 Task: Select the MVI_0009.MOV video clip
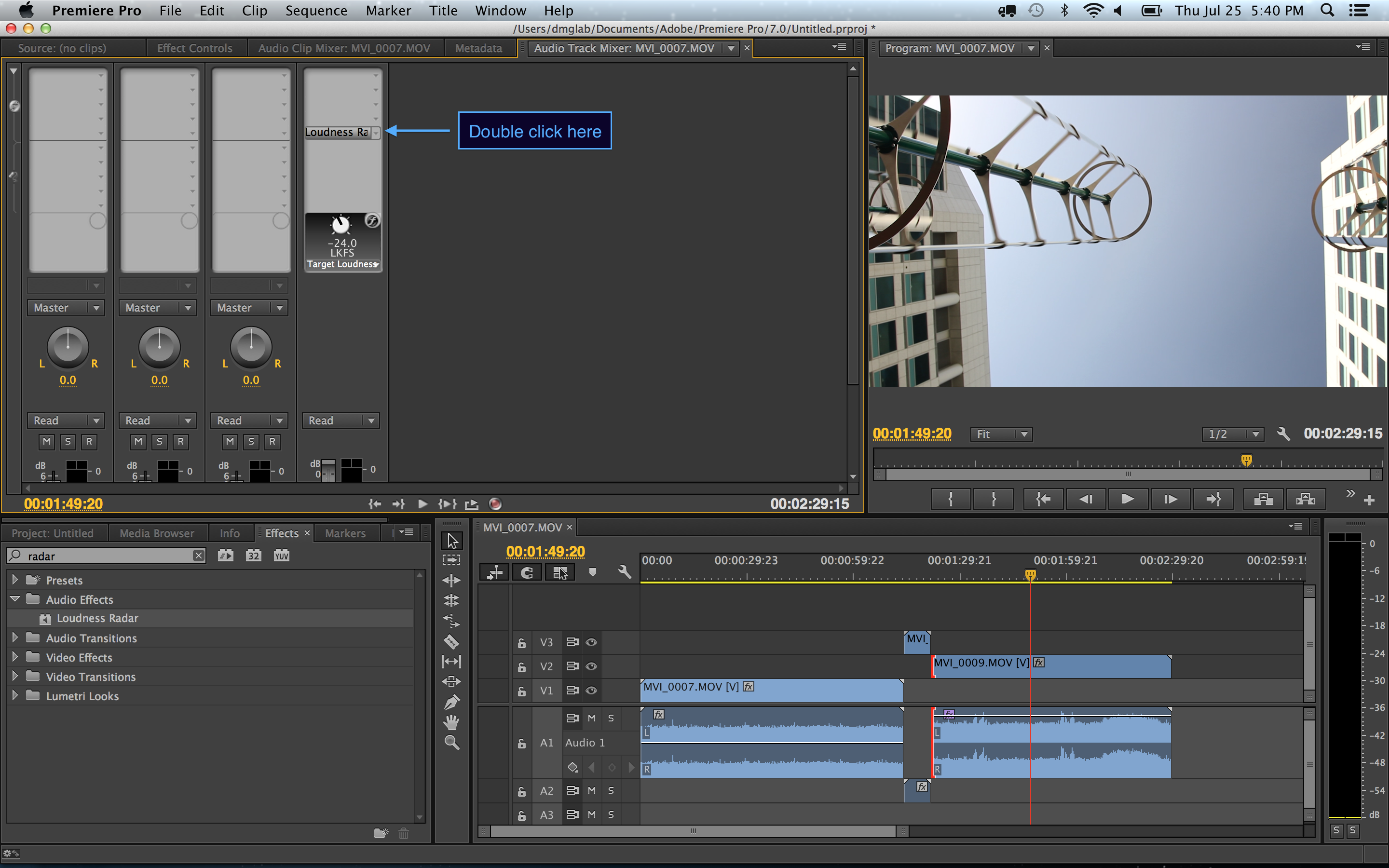1051,666
